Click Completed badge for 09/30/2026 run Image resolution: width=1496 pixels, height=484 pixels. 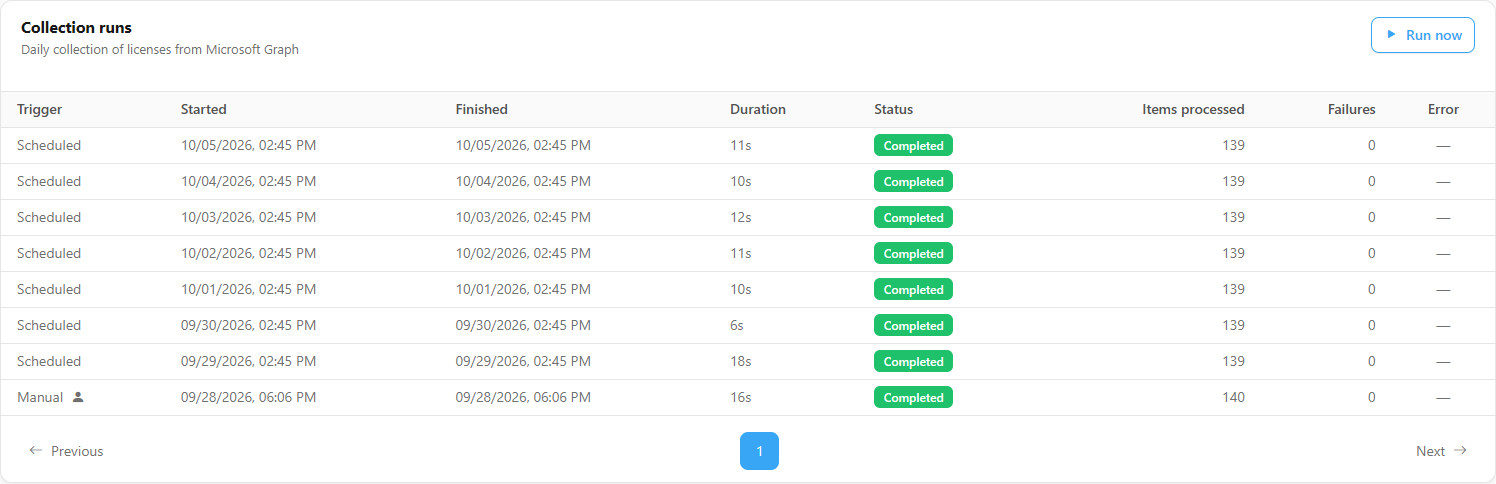point(913,326)
